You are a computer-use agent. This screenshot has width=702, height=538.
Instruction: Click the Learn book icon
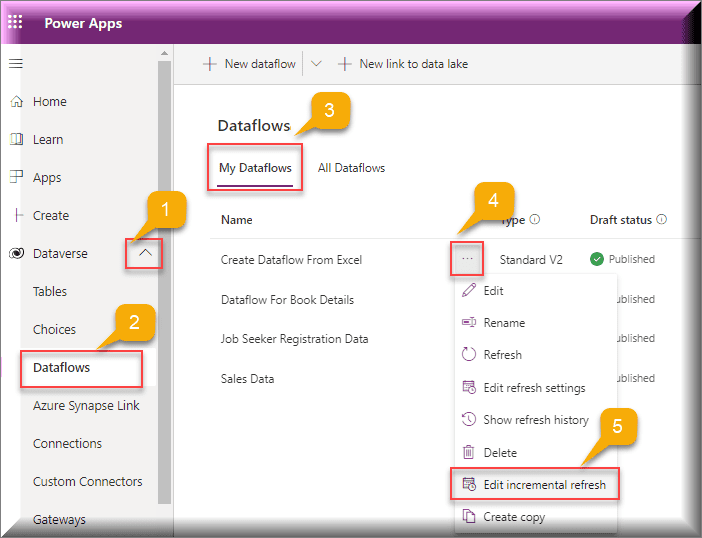point(17,139)
